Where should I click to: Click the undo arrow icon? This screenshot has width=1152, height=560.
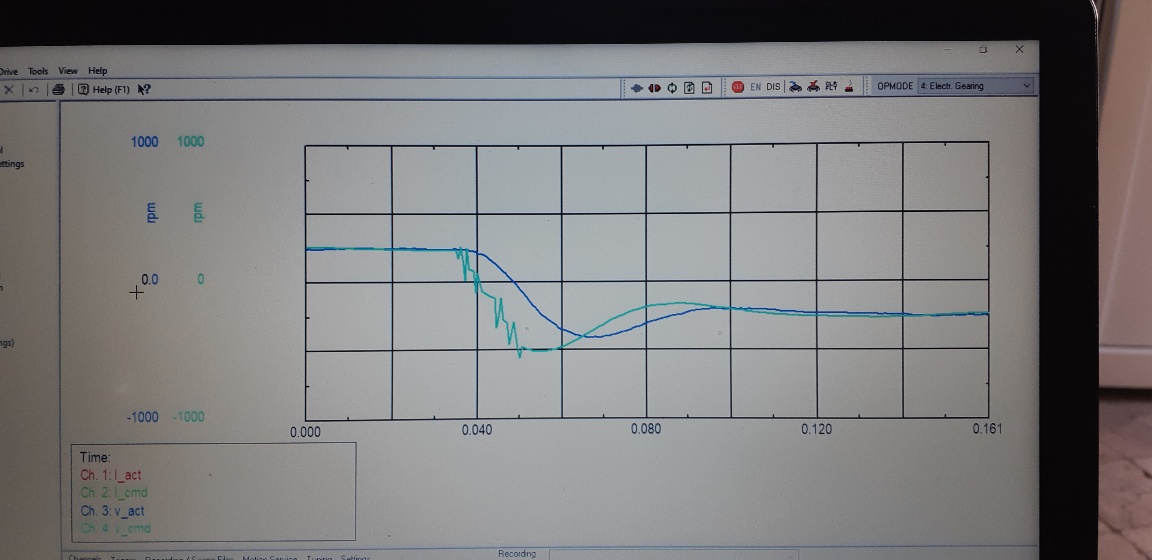(x=33, y=89)
